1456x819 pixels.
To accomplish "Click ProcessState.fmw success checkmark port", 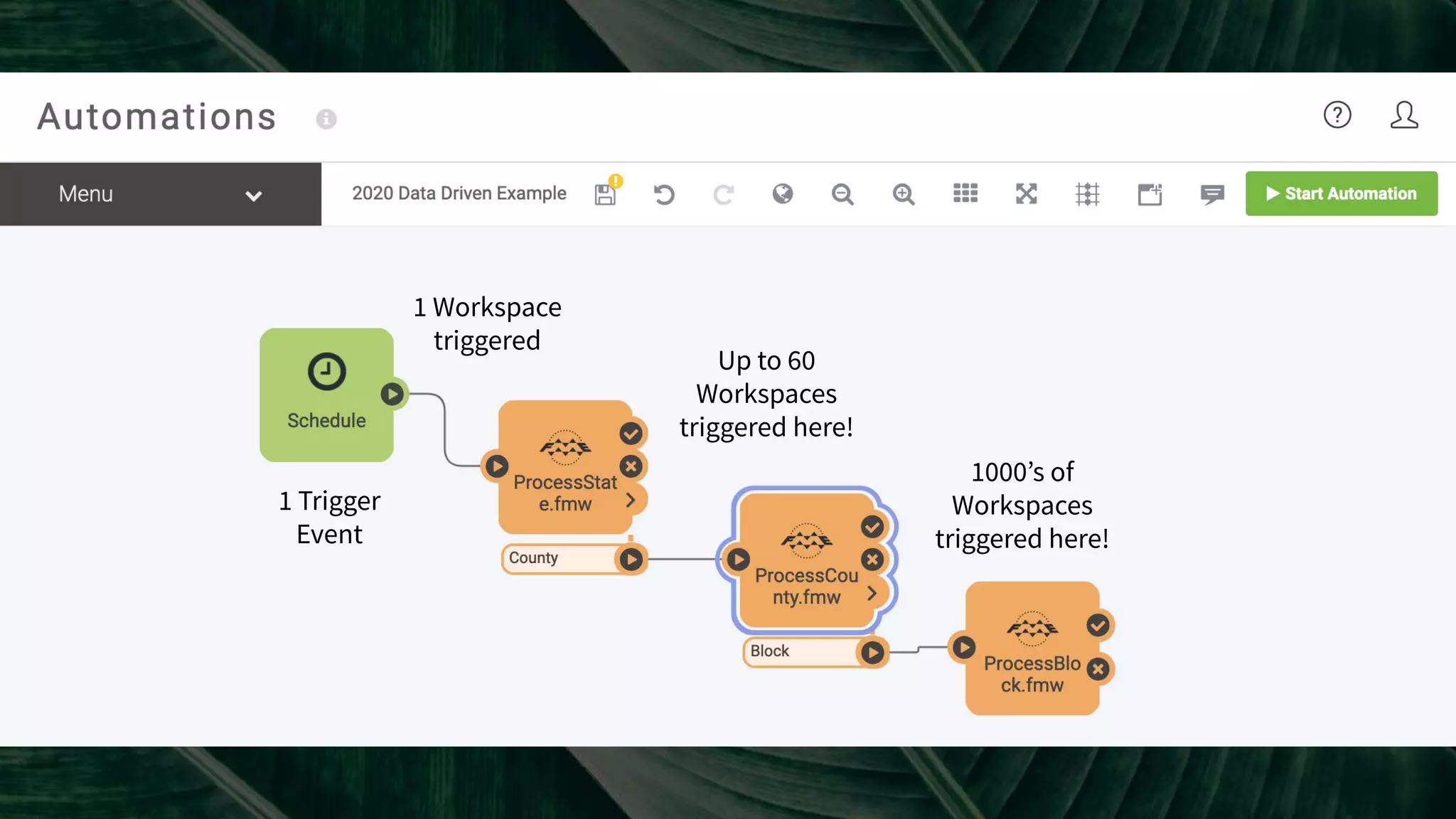I will pos(631,433).
